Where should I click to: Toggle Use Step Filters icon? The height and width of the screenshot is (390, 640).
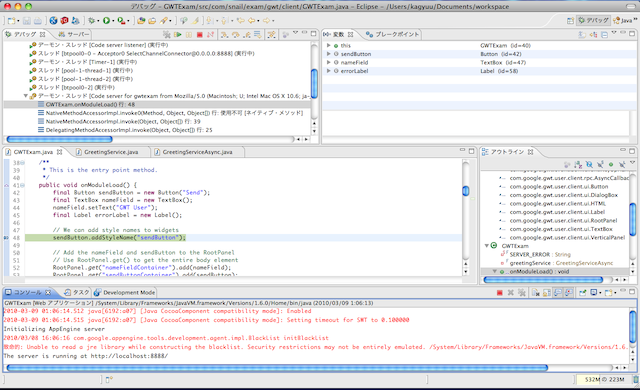point(271,35)
